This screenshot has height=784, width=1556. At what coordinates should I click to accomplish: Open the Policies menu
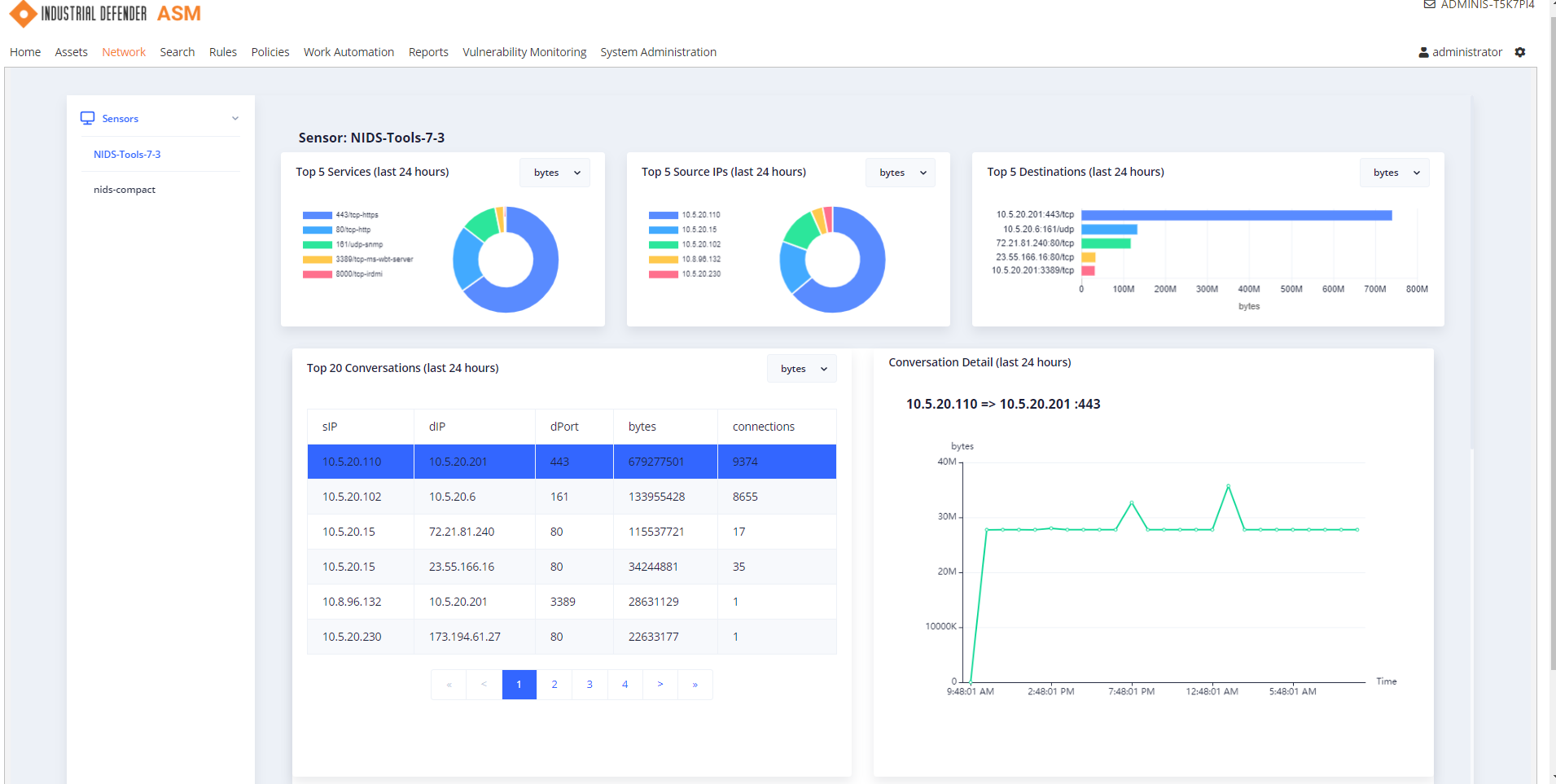point(270,52)
